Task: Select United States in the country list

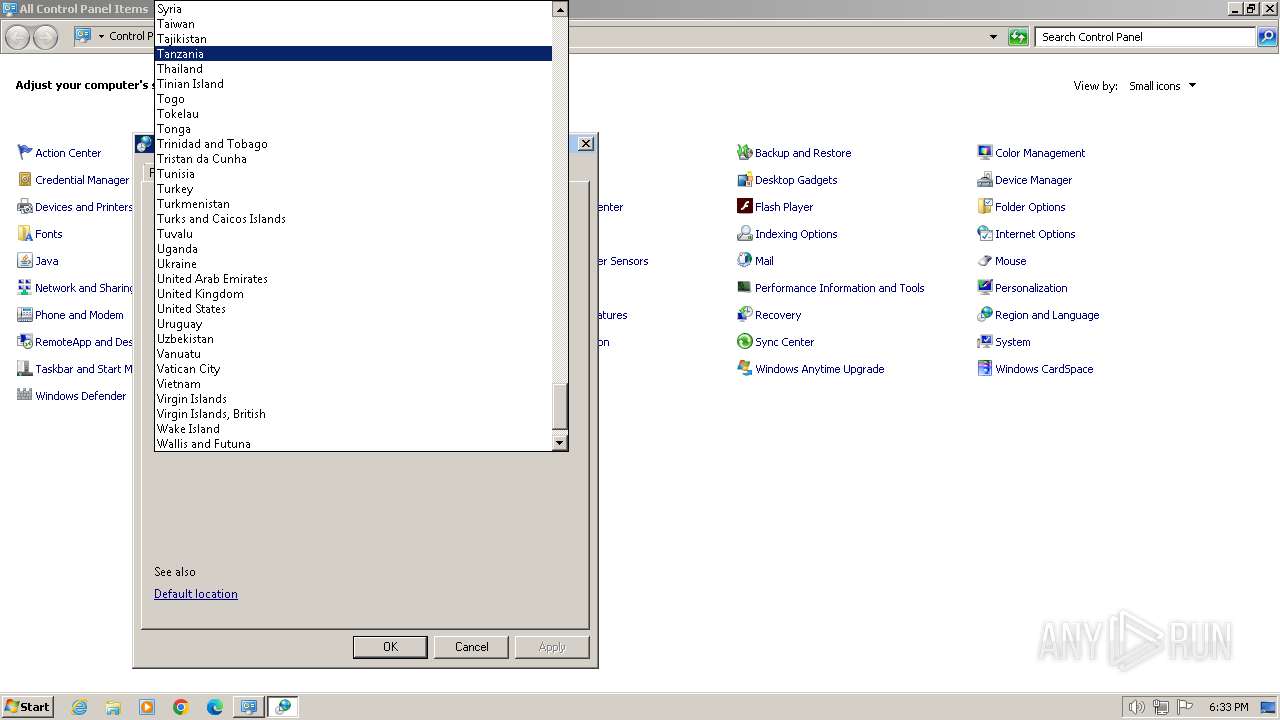Action: coord(353,309)
